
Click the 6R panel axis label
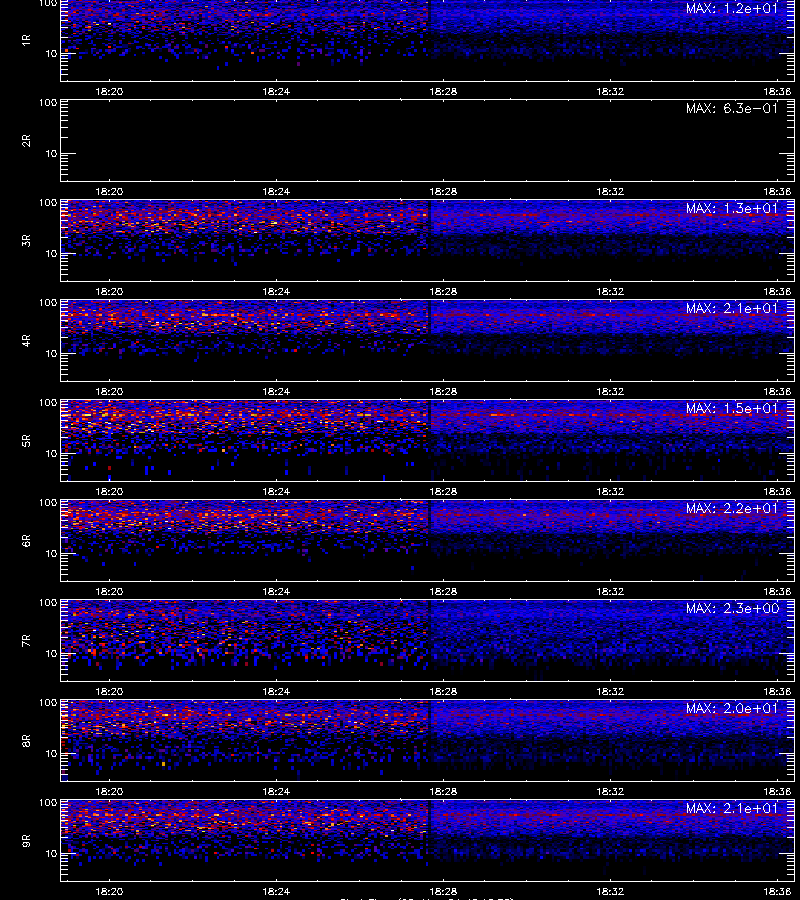point(26,541)
